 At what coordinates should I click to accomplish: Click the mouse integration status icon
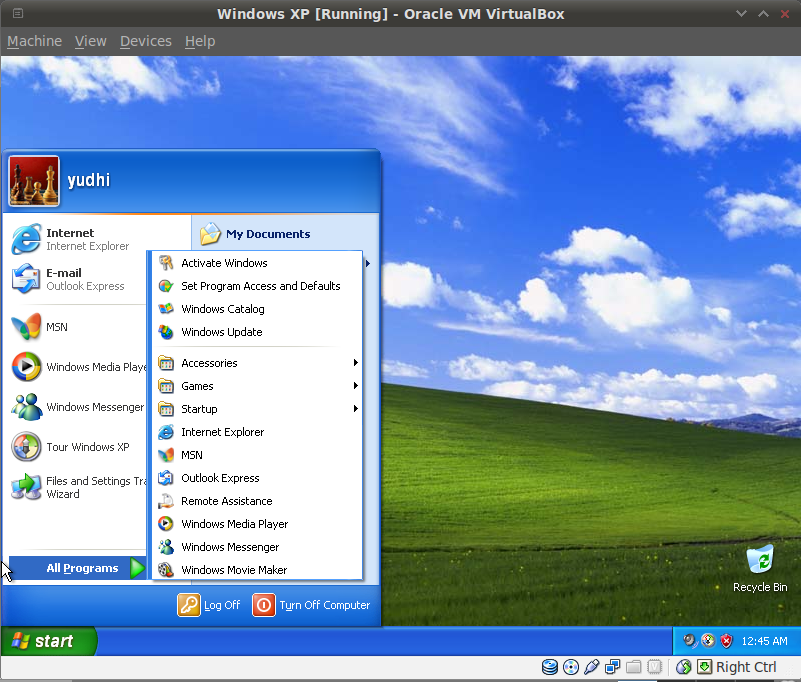pos(684,667)
